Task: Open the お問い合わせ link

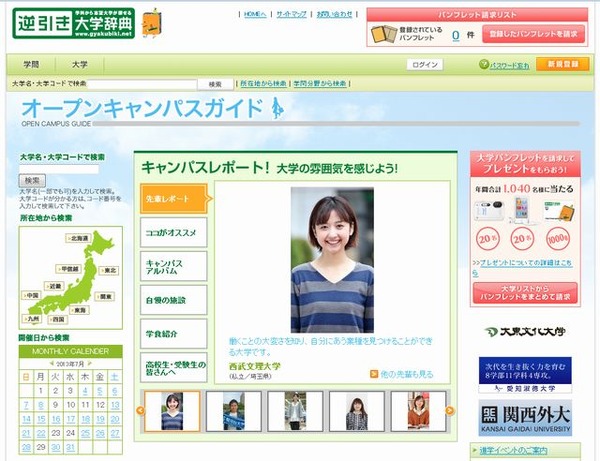Action: (x=334, y=14)
